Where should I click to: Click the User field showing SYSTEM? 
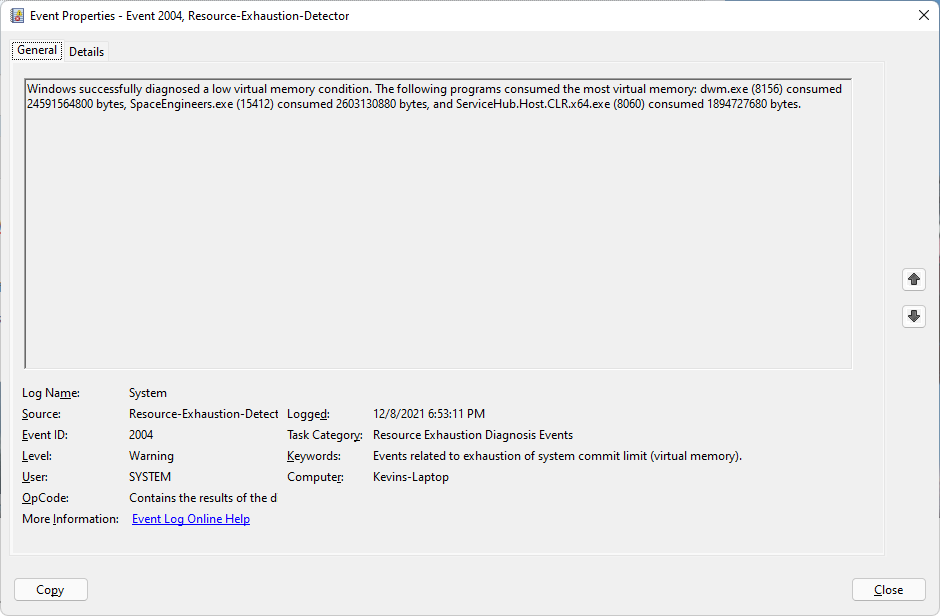[x=150, y=477]
